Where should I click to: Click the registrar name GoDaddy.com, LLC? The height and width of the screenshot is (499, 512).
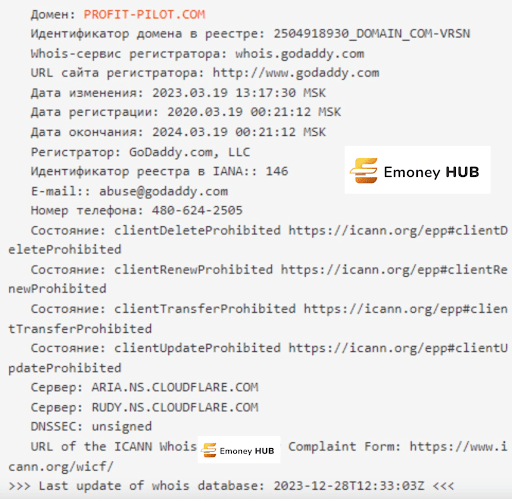(189, 152)
